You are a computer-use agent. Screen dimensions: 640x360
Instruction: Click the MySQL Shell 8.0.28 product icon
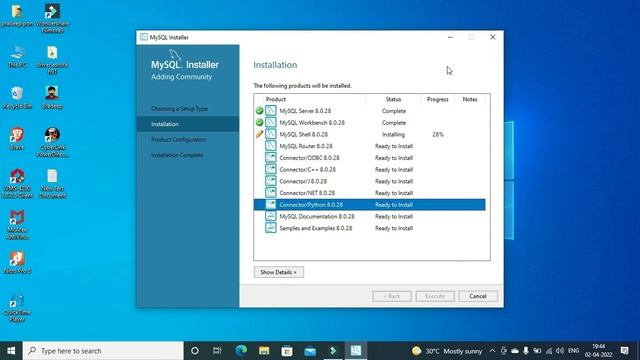pos(271,134)
